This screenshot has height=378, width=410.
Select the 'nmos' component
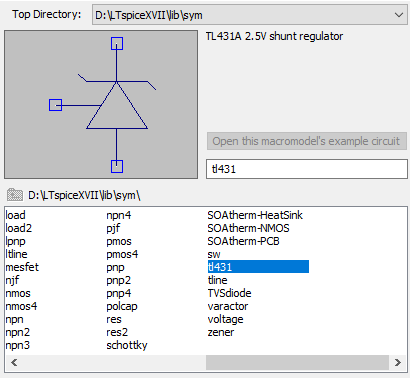click(18, 293)
